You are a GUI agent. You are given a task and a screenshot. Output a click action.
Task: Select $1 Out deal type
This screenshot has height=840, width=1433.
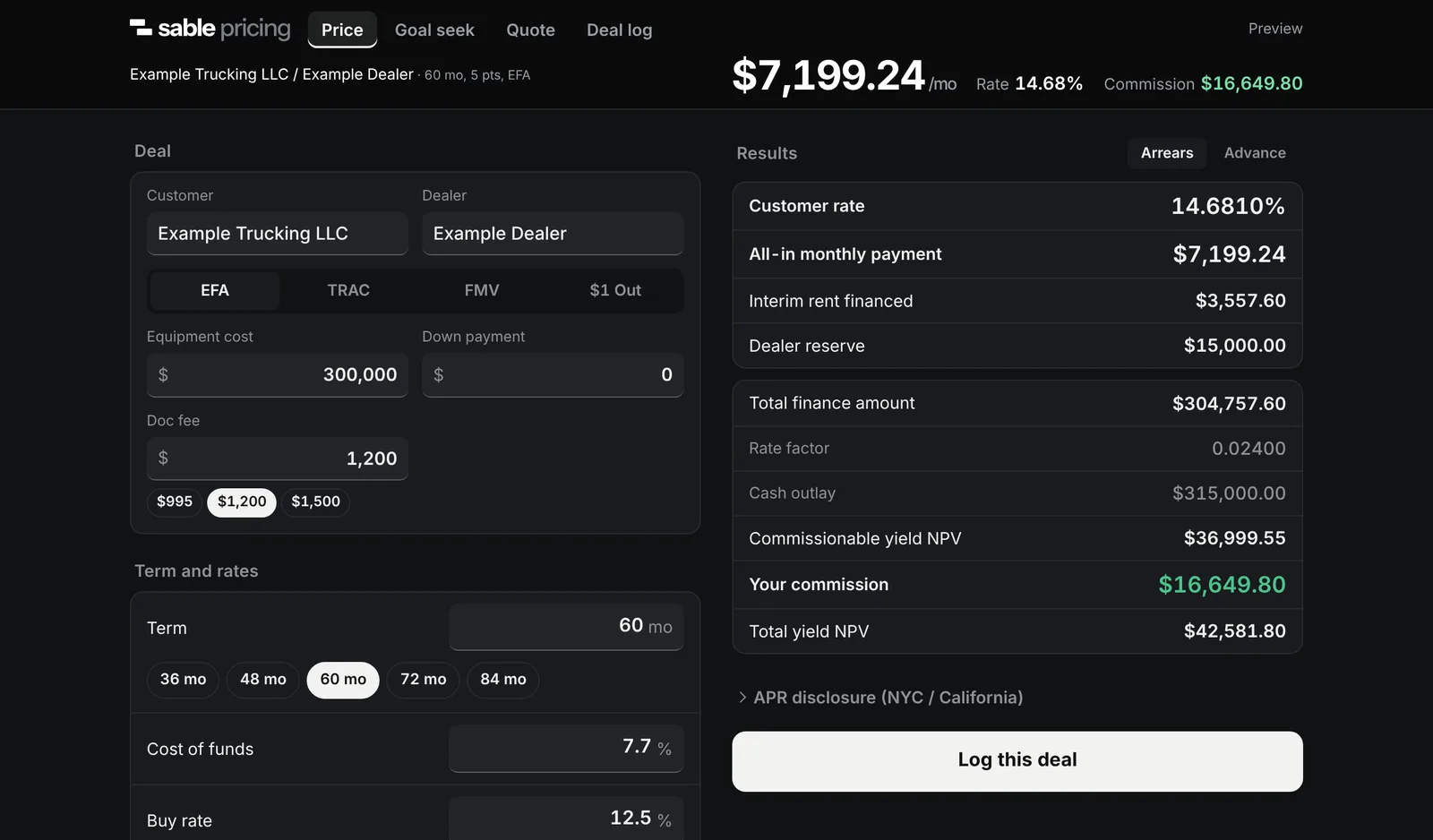click(615, 290)
